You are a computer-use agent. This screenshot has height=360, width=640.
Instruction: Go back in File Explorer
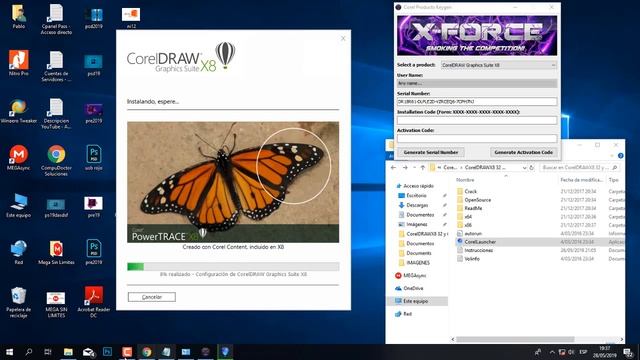point(393,167)
